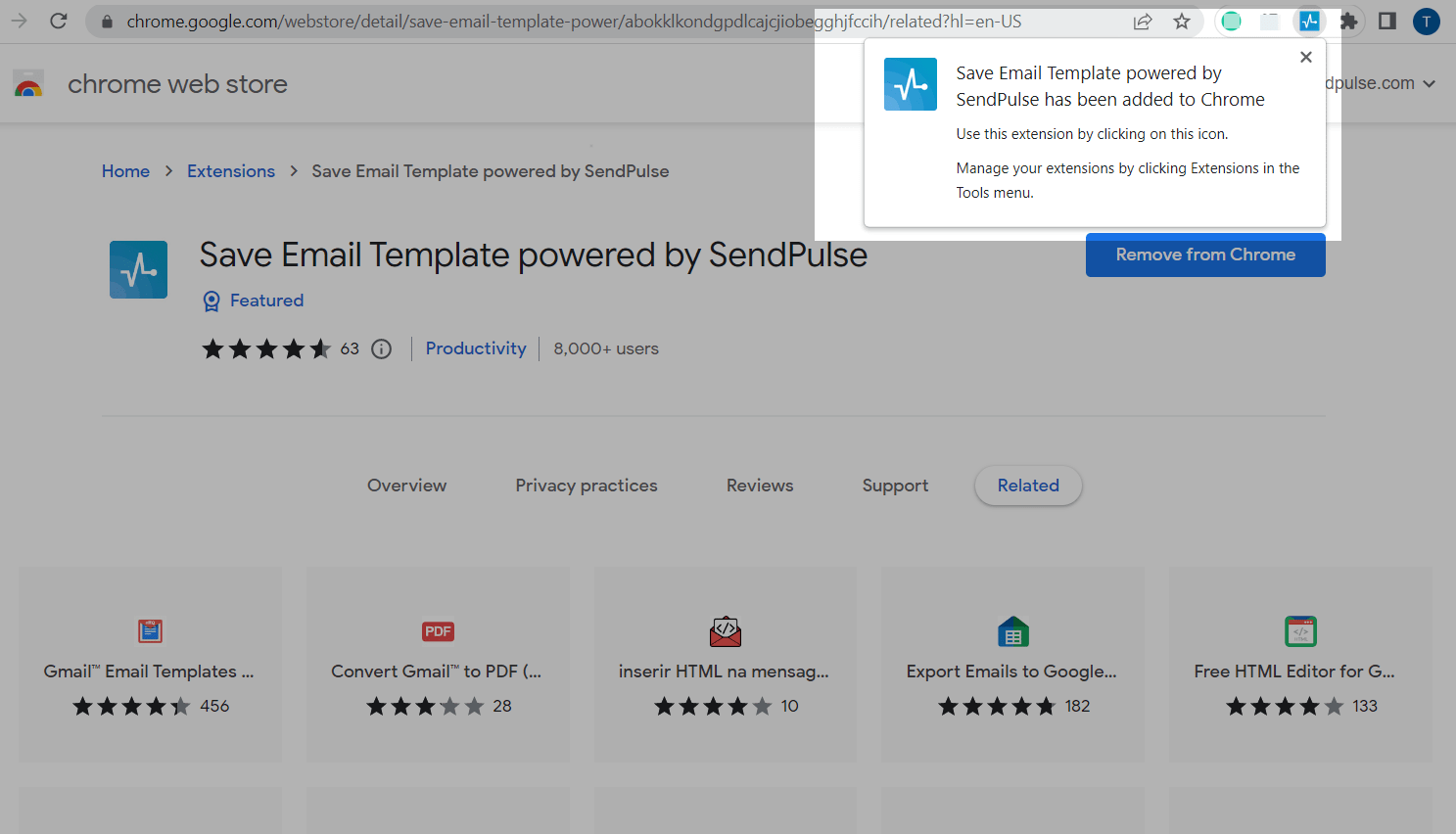1456x834 pixels.
Task: Open the SendPulse extension toolbar icon
Action: coord(1309,21)
